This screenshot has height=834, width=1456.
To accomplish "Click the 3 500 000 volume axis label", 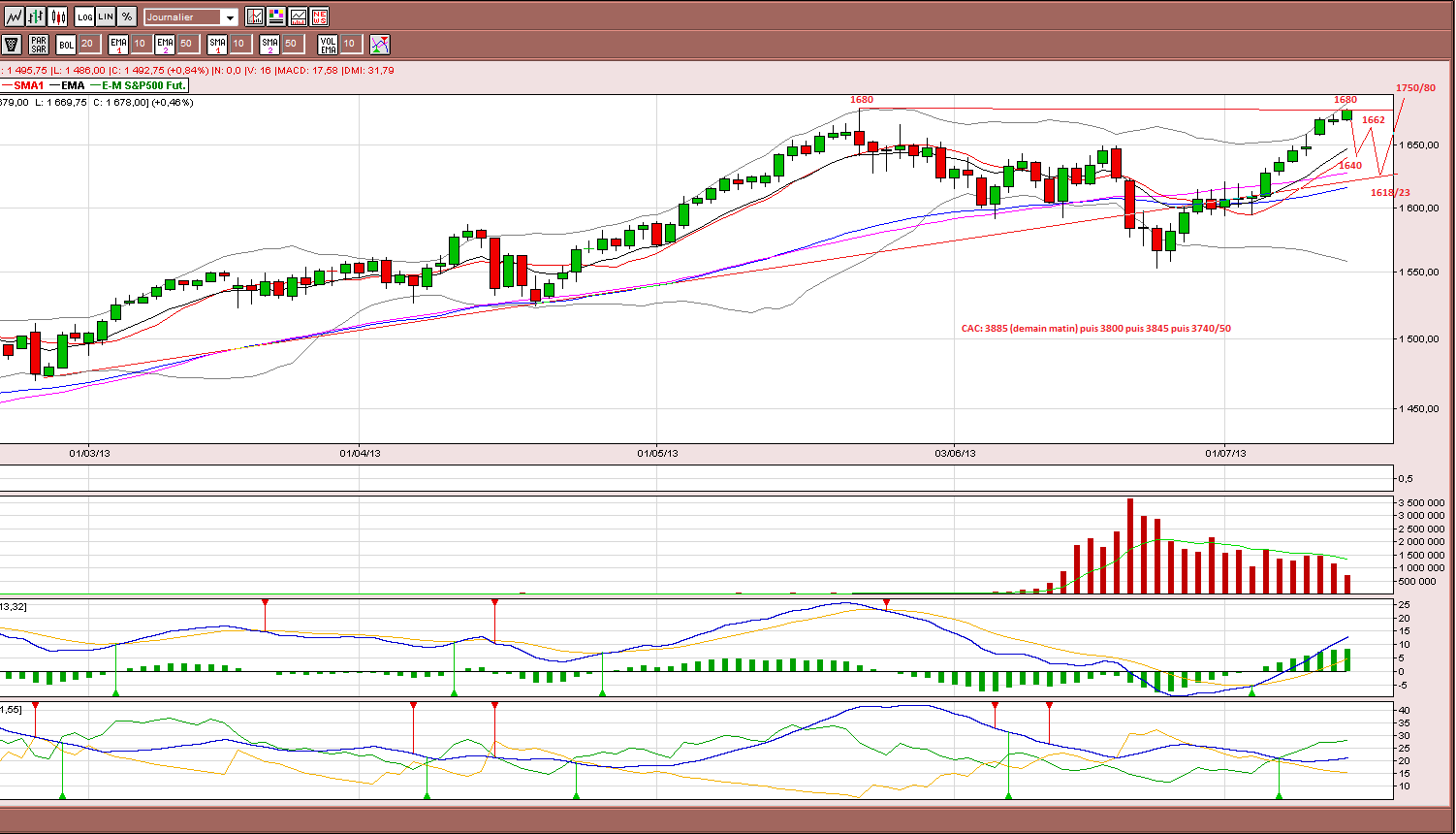I will pos(1422,502).
